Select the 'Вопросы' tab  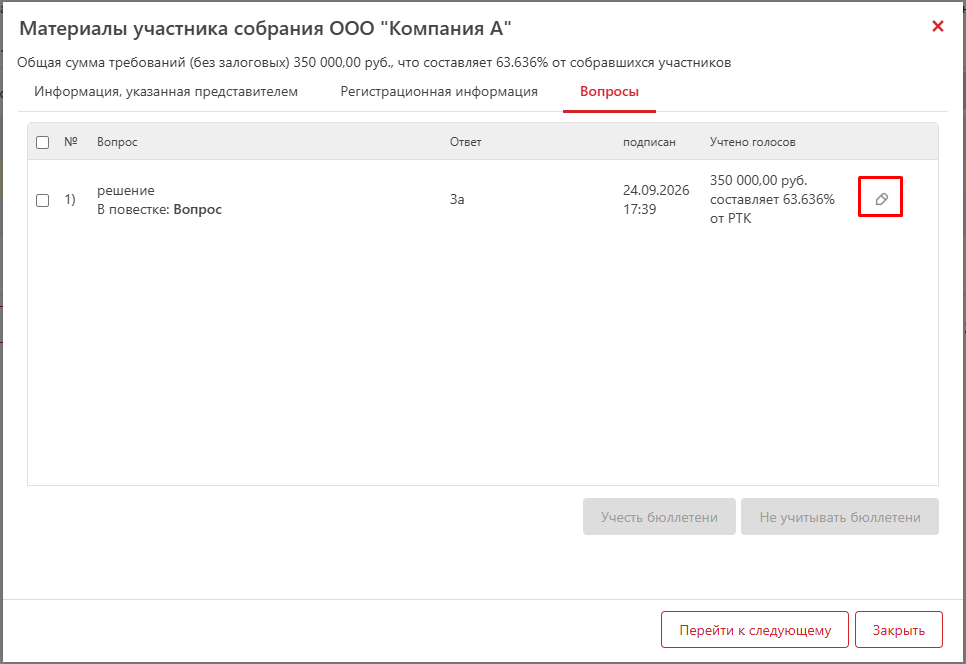click(x=609, y=91)
